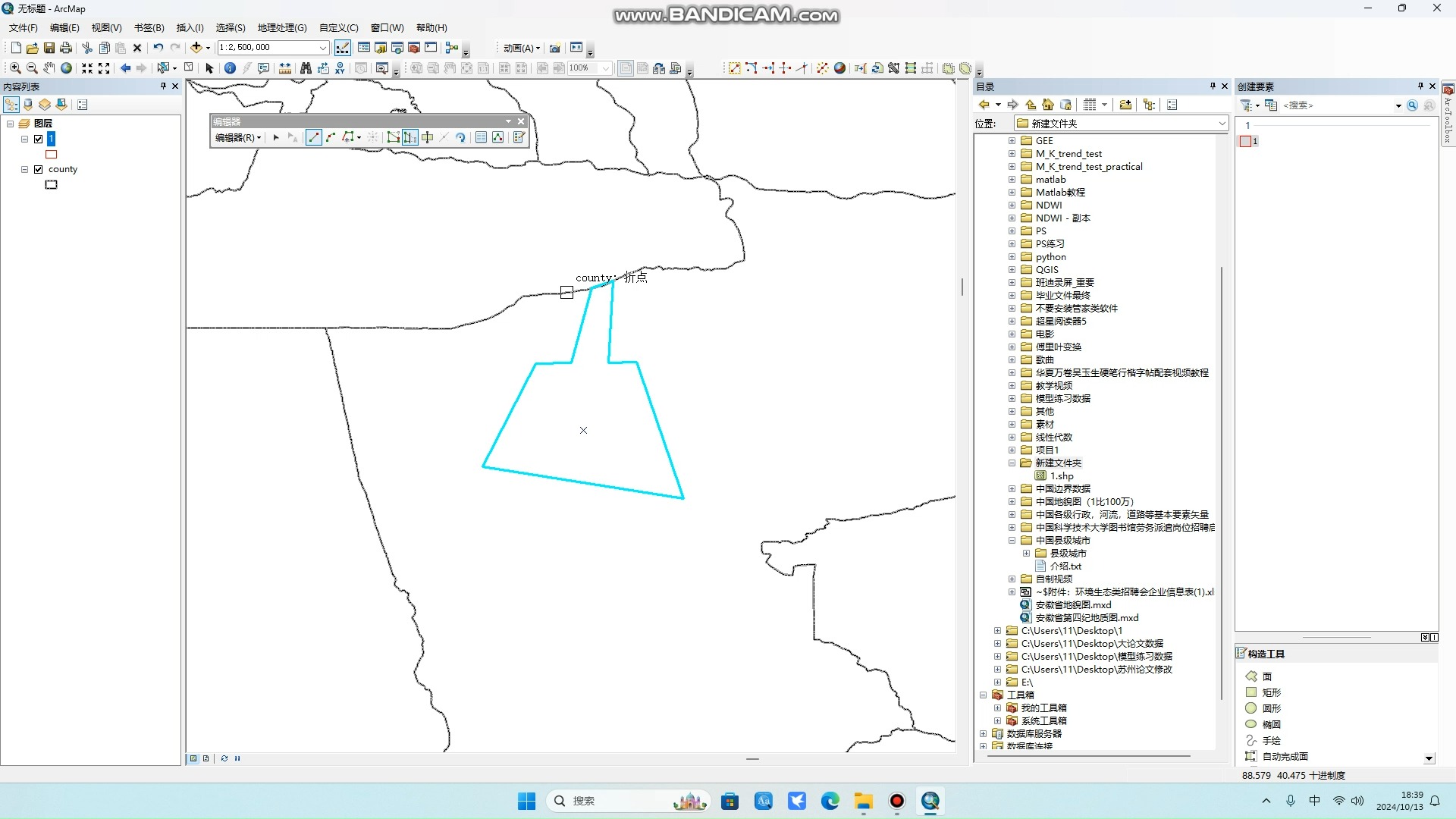Screen dimensions: 1456x819
Task: Open the map scale dropdown
Action: (323, 47)
